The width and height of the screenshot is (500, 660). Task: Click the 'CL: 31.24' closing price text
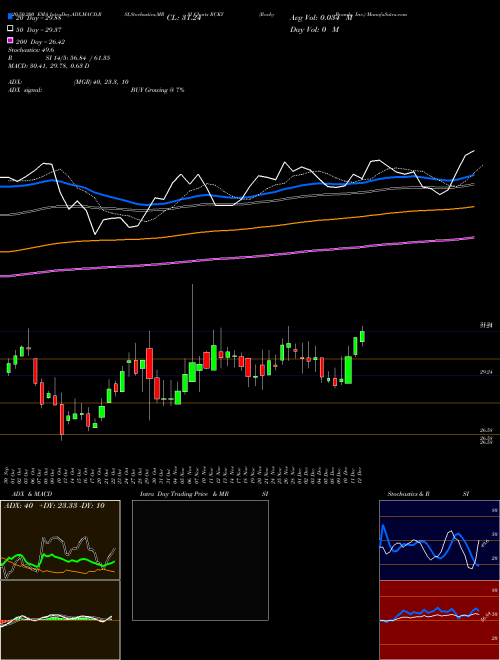tap(184, 18)
